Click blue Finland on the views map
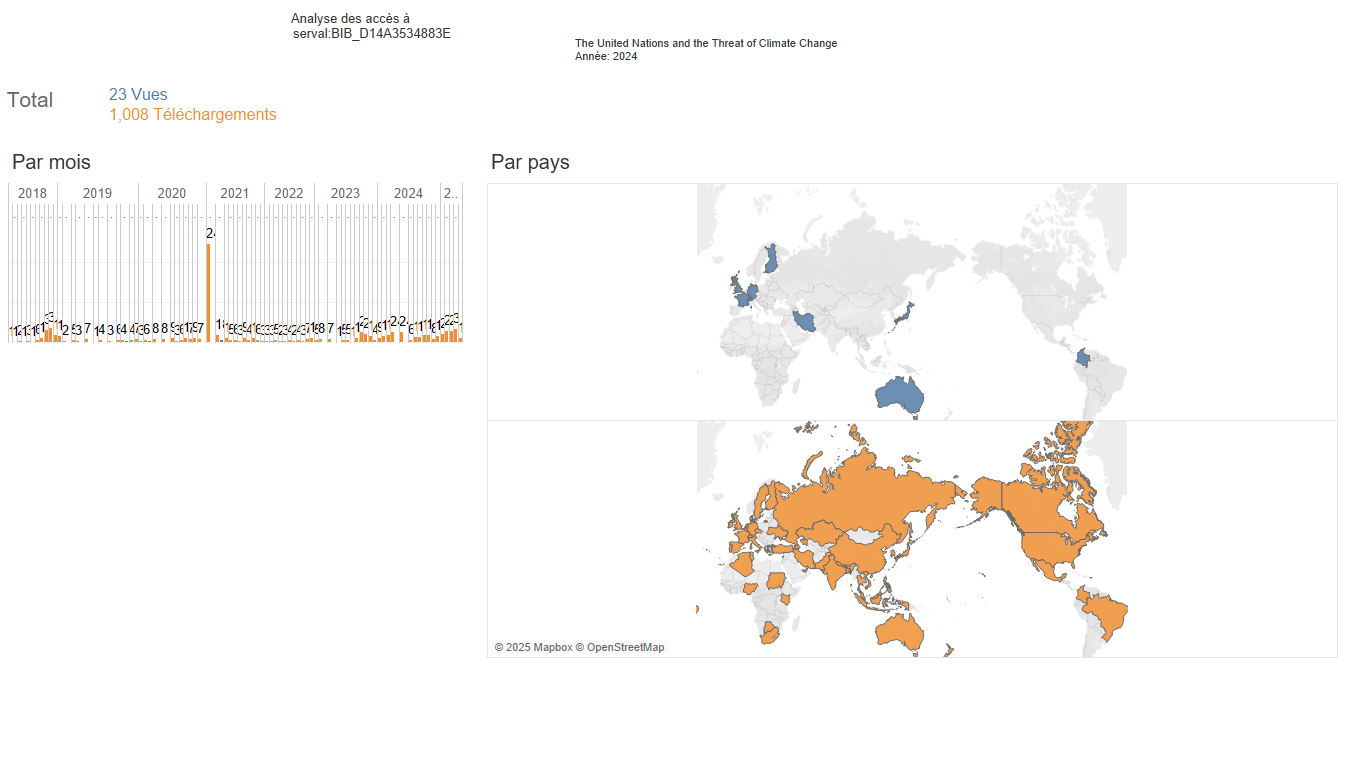Screen dimensions: 1366x768 point(771,259)
